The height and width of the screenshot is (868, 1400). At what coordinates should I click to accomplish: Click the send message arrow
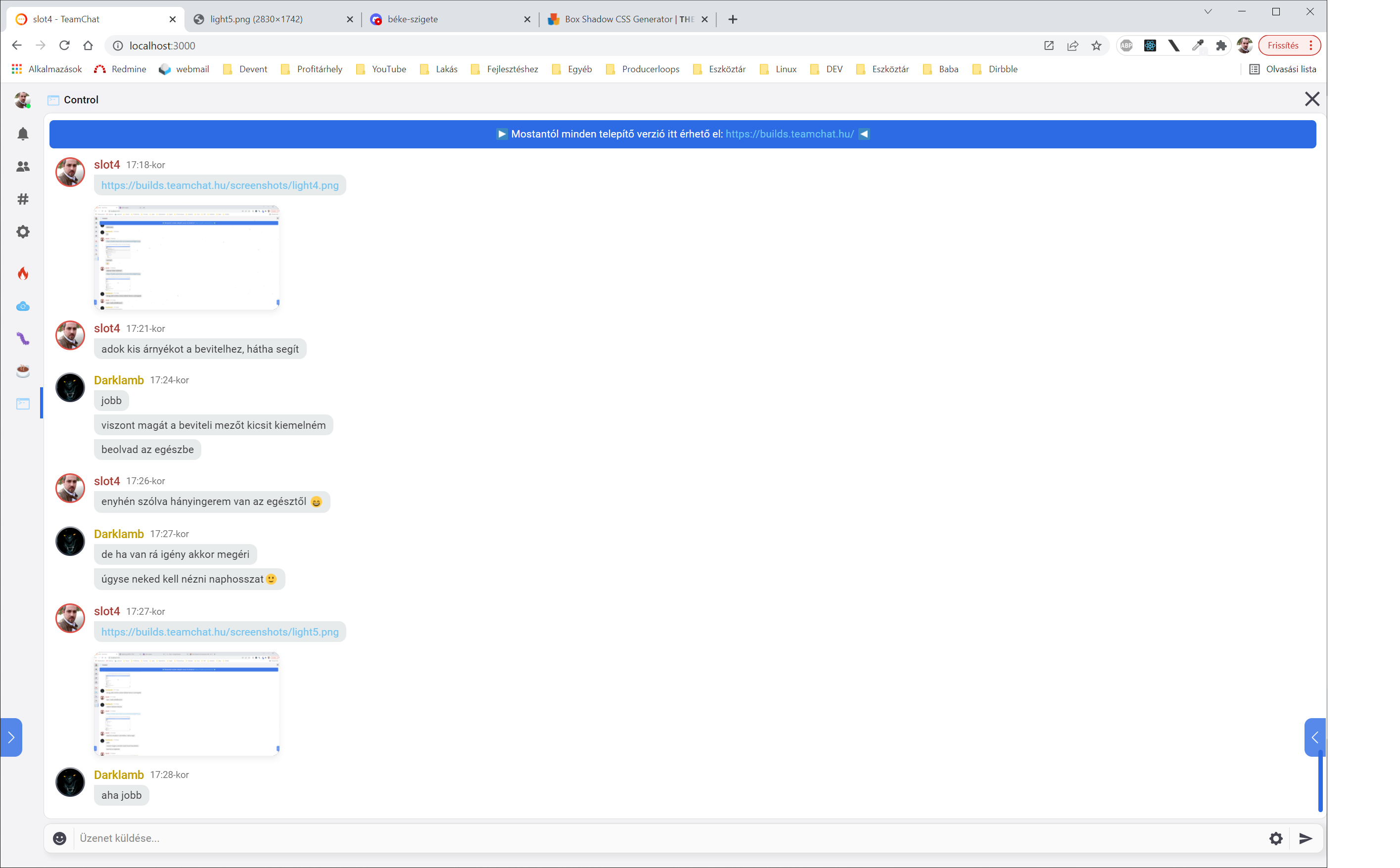coord(1305,838)
